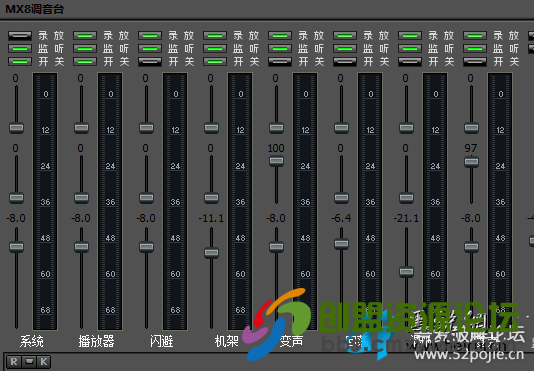The width and height of the screenshot is (534, 371).
Task: Click the 机架 volume fader at -11.1
Action: [211, 252]
